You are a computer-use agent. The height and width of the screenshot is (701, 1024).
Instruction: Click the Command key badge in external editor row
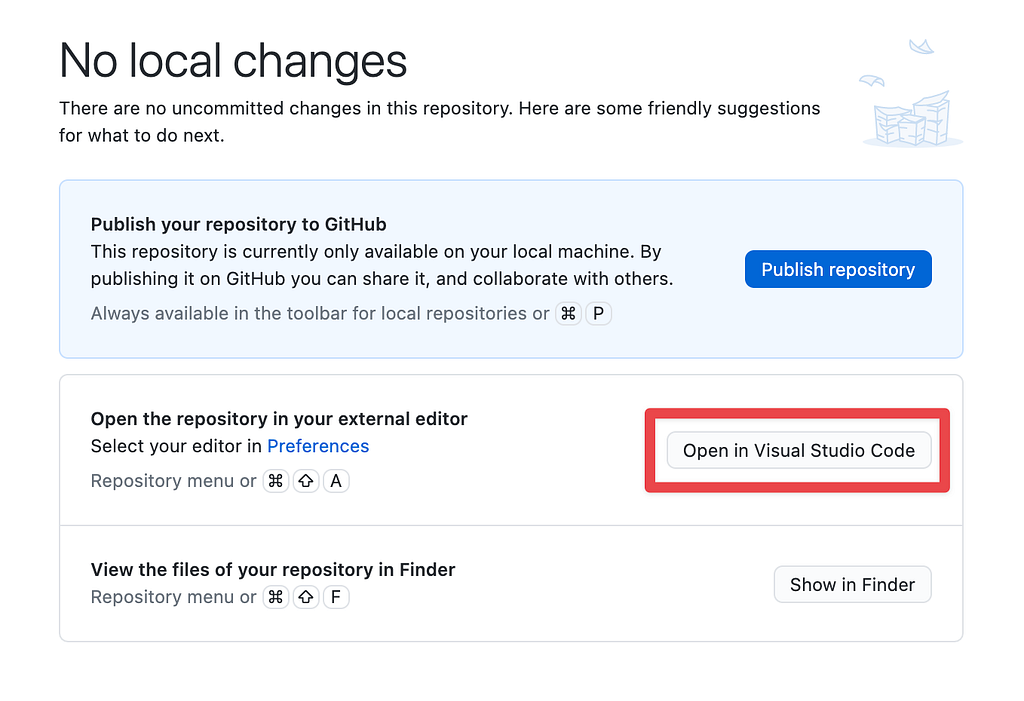click(x=276, y=481)
